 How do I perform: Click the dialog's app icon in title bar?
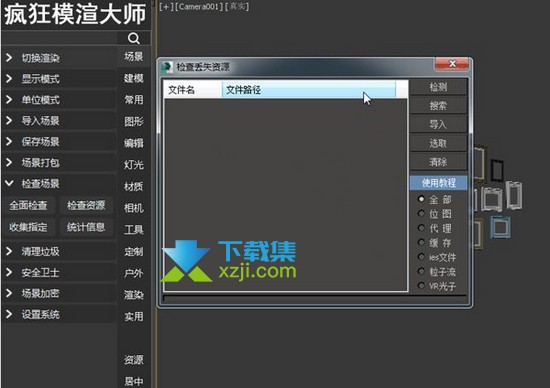click(167, 67)
